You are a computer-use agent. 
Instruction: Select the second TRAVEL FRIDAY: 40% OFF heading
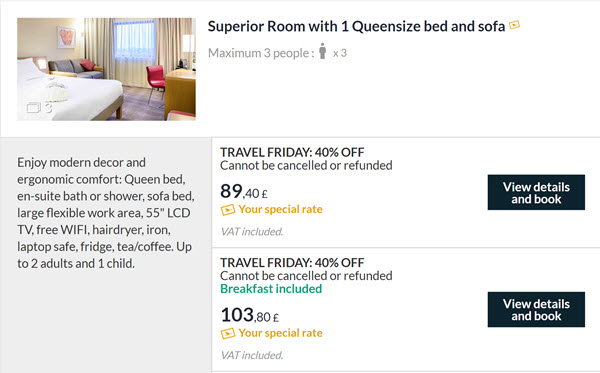(292, 262)
